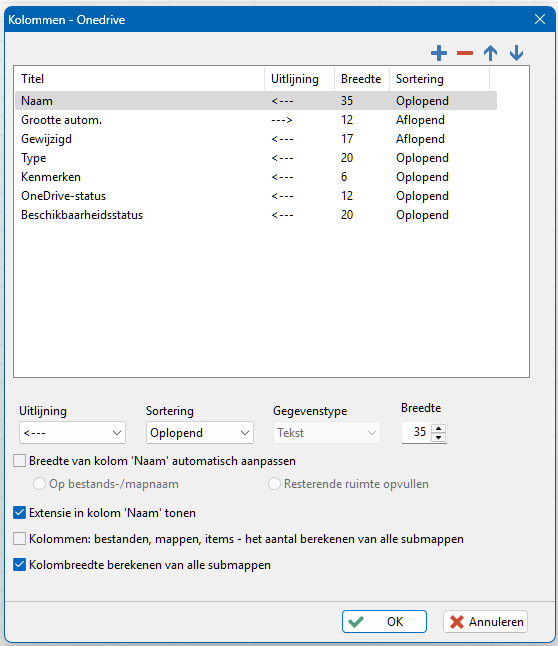Toggle Kolombreedte berekenen van alle submappen
The width and height of the screenshot is (558, 646).
tap(19, 564)
